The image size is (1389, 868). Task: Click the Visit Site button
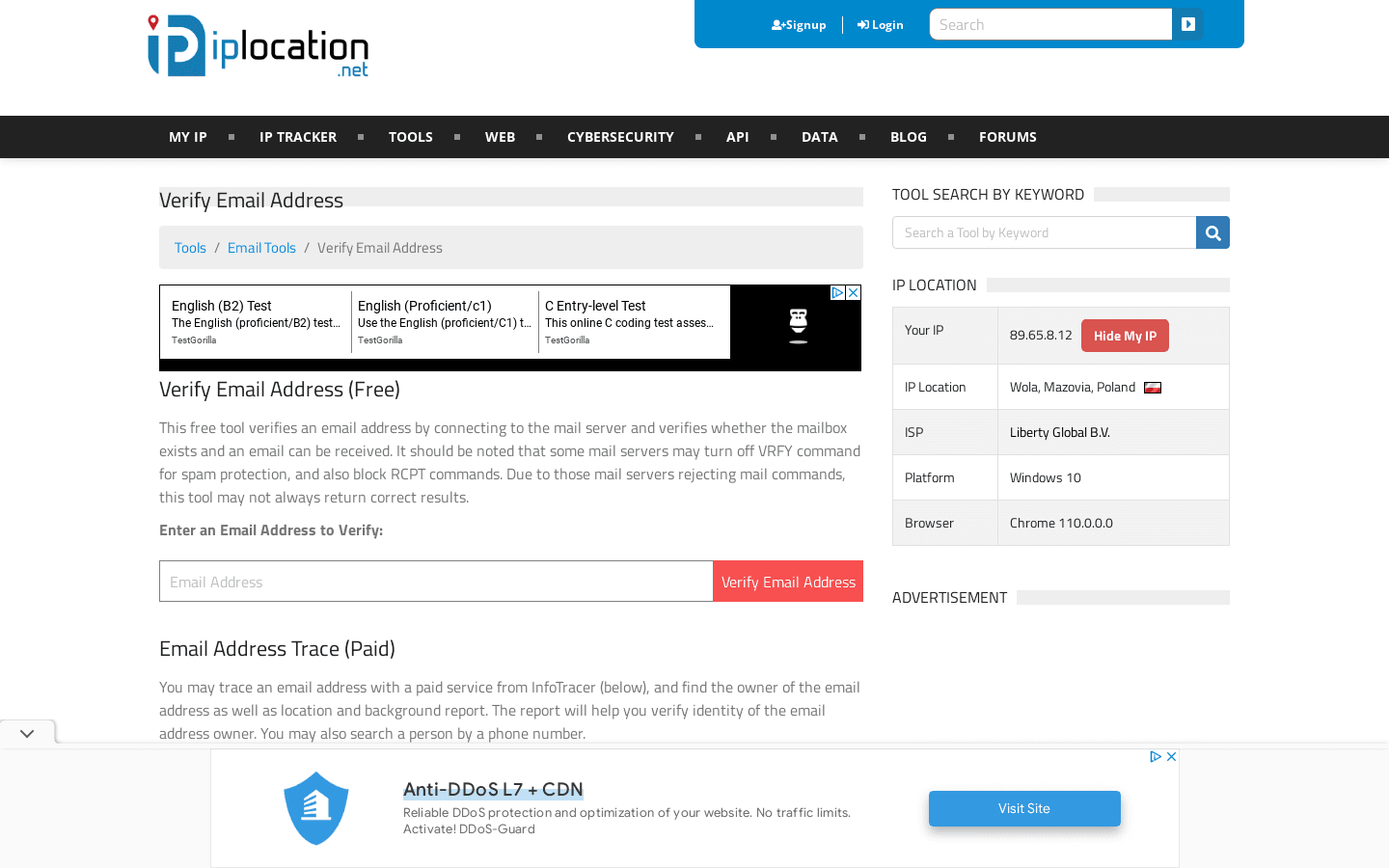tap(1024, 808)
